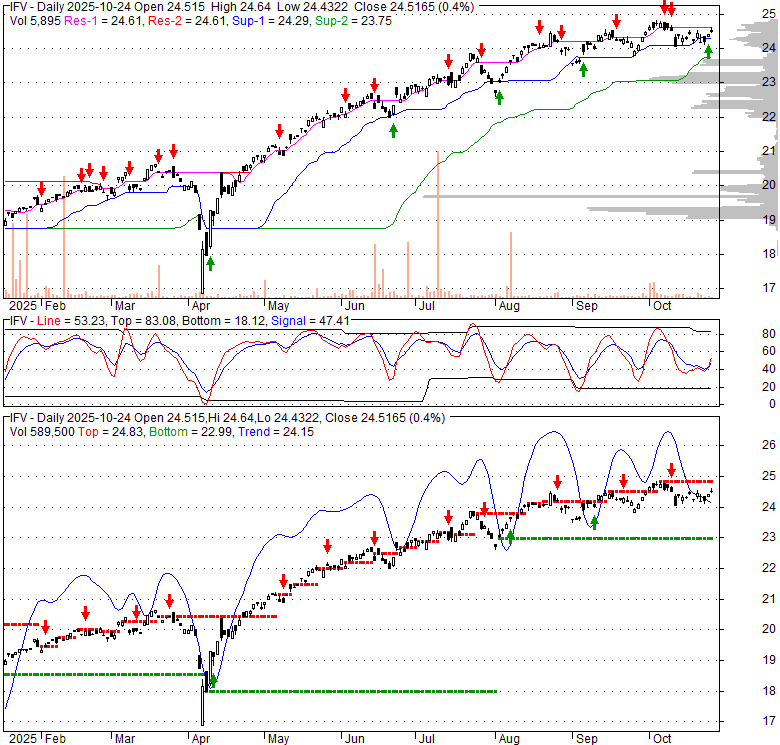The image size is (780, 745).
Task: Click the green up arrow in early September on the top chart
Action: click(583, 69)
